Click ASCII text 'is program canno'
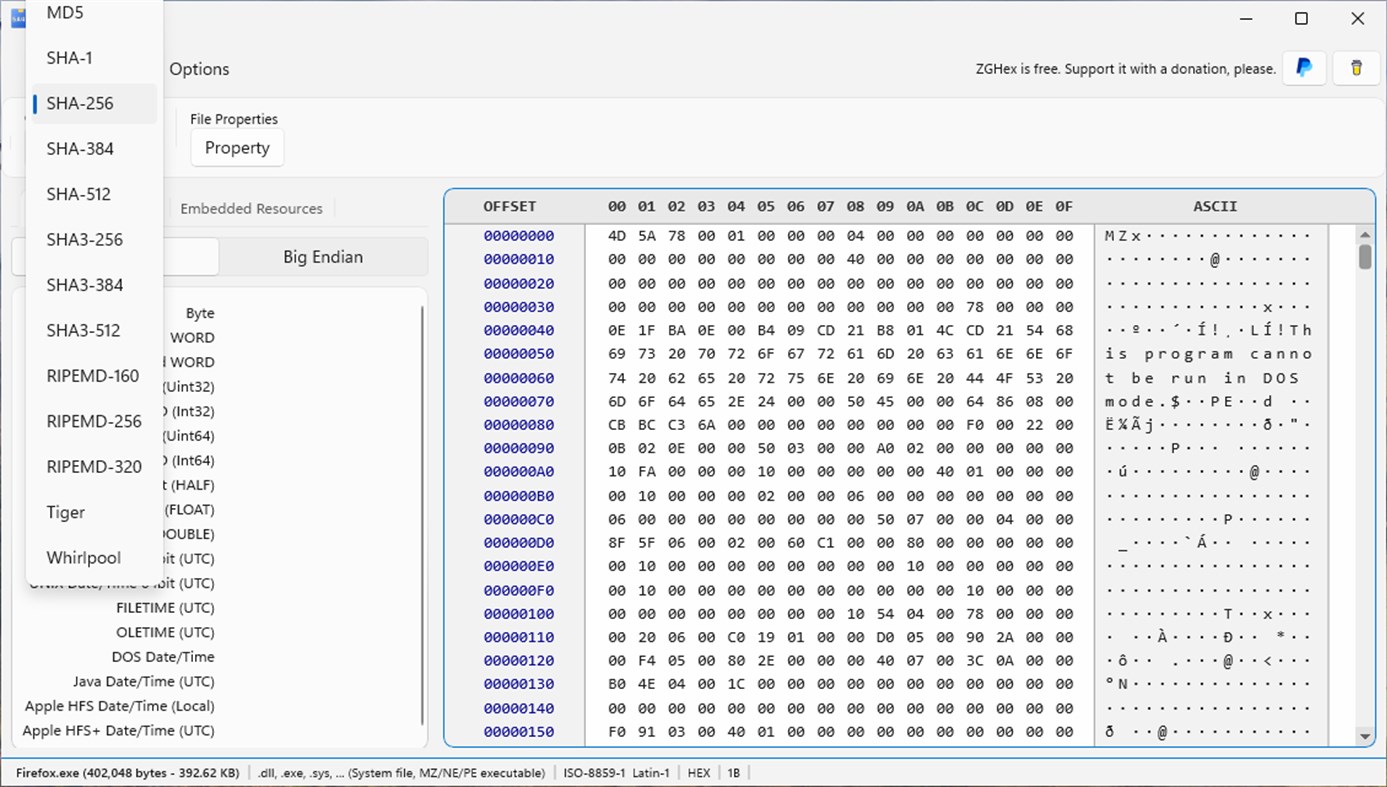Viewport: 1387px width, 787px height. point(1208,354)
